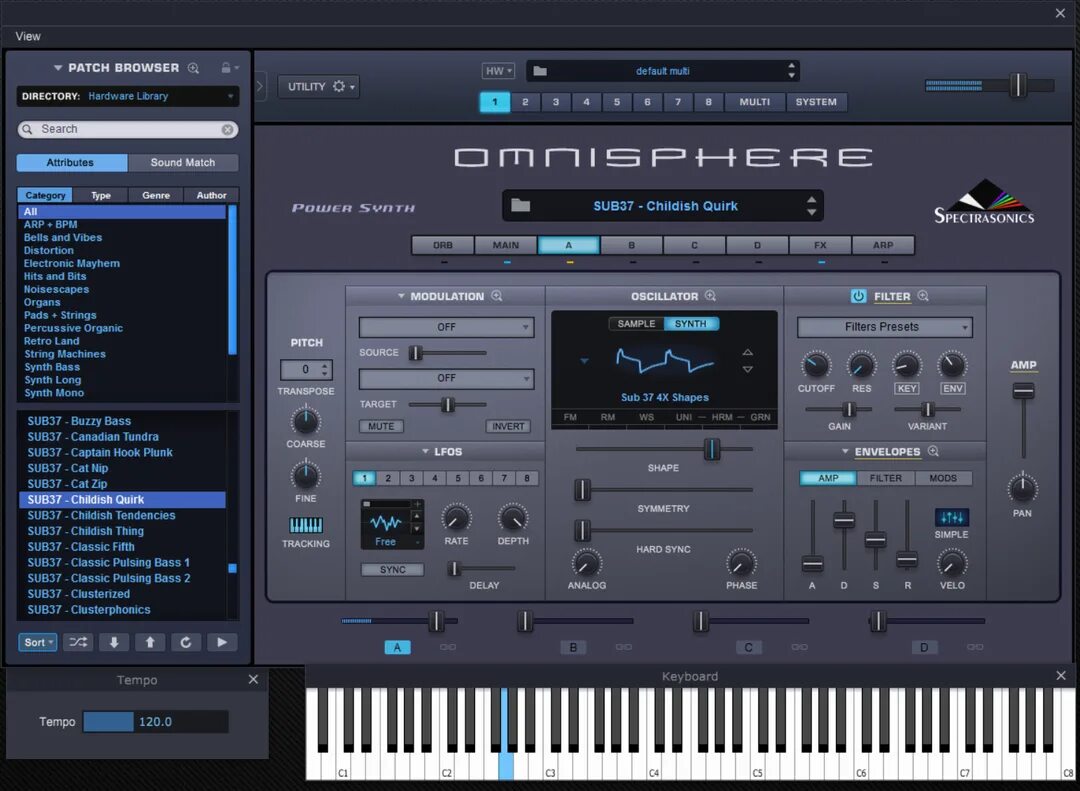Click the link icon next to layer D

click(x=975, y=647)
